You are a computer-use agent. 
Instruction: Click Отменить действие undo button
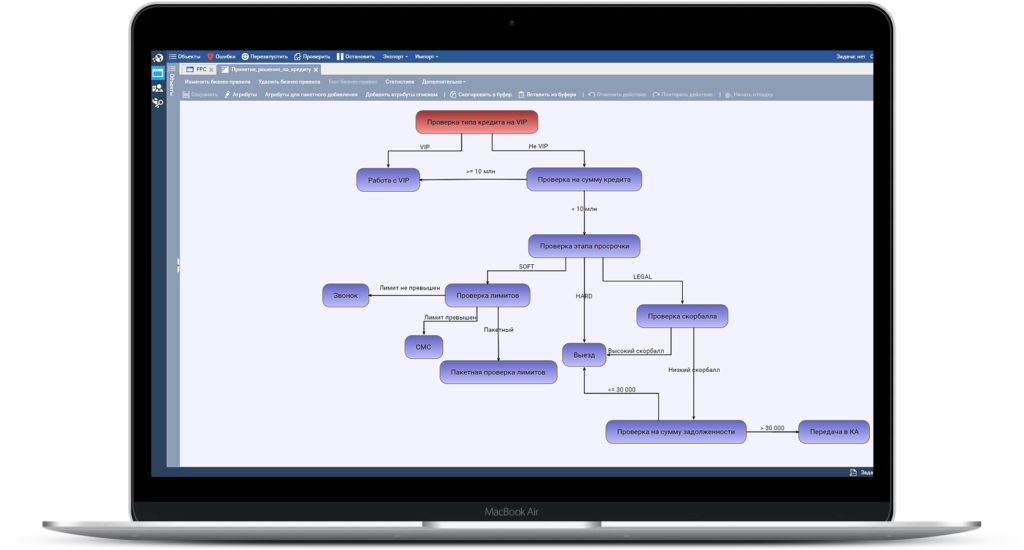click(x=616, y=95)
